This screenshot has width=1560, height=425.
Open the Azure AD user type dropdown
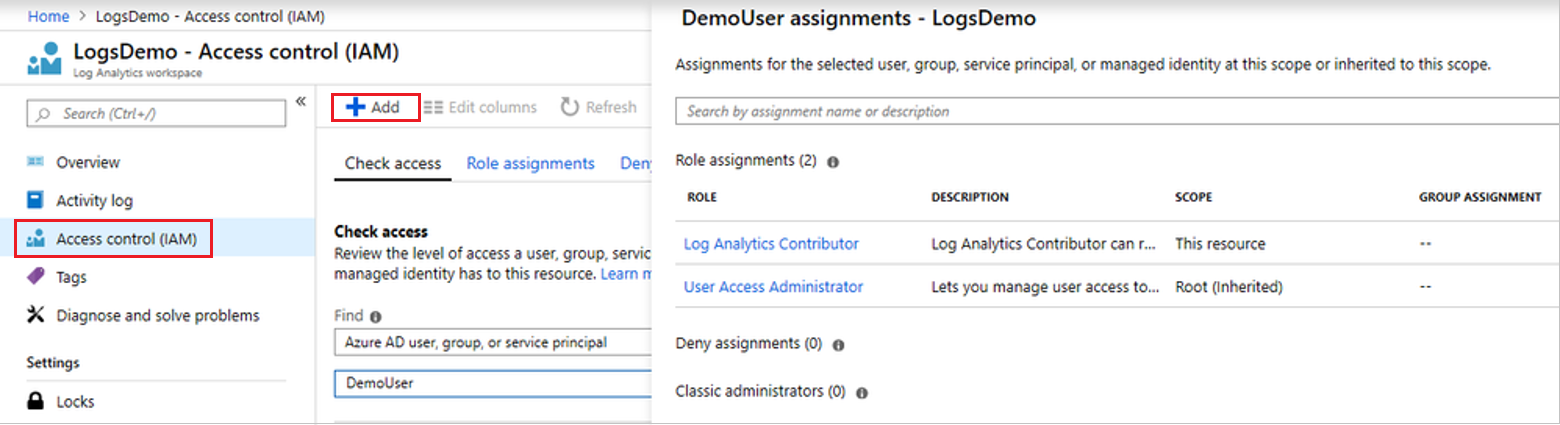pyautogui.click(x=492, y=343)
